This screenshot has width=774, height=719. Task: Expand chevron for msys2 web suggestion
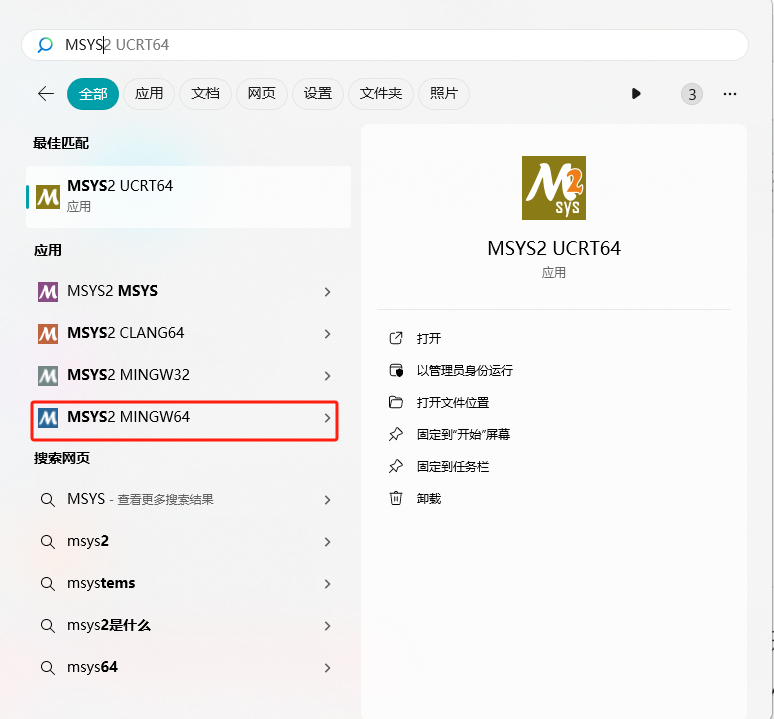tap(327, 542)
